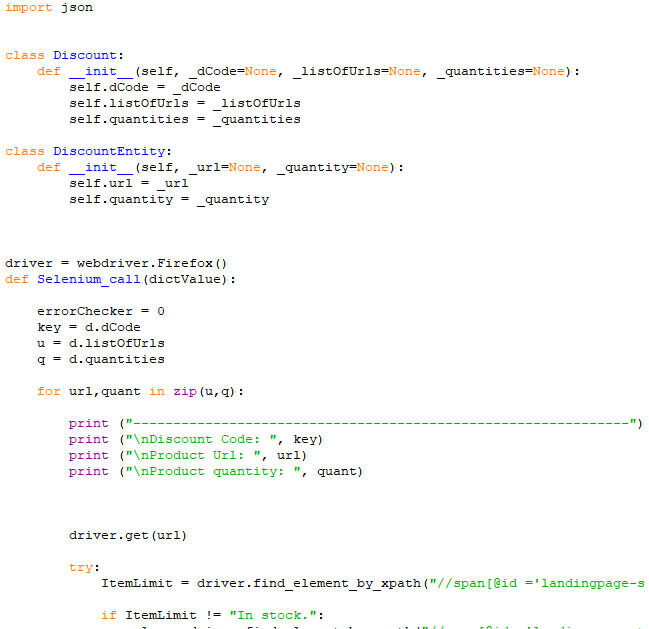Click the Discount Code print statement

tap(195, 439)
